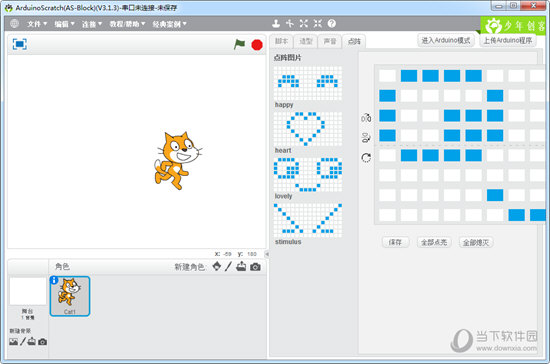
Task: Click the block help question mark icon
Action: [331, 23]
